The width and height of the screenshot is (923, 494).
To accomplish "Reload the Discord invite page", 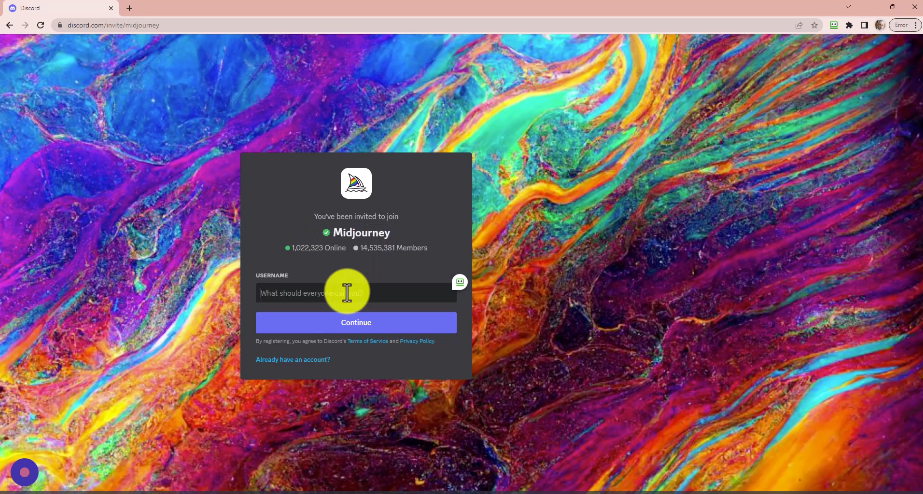I will pyautogui.click(x=40, y=25).
